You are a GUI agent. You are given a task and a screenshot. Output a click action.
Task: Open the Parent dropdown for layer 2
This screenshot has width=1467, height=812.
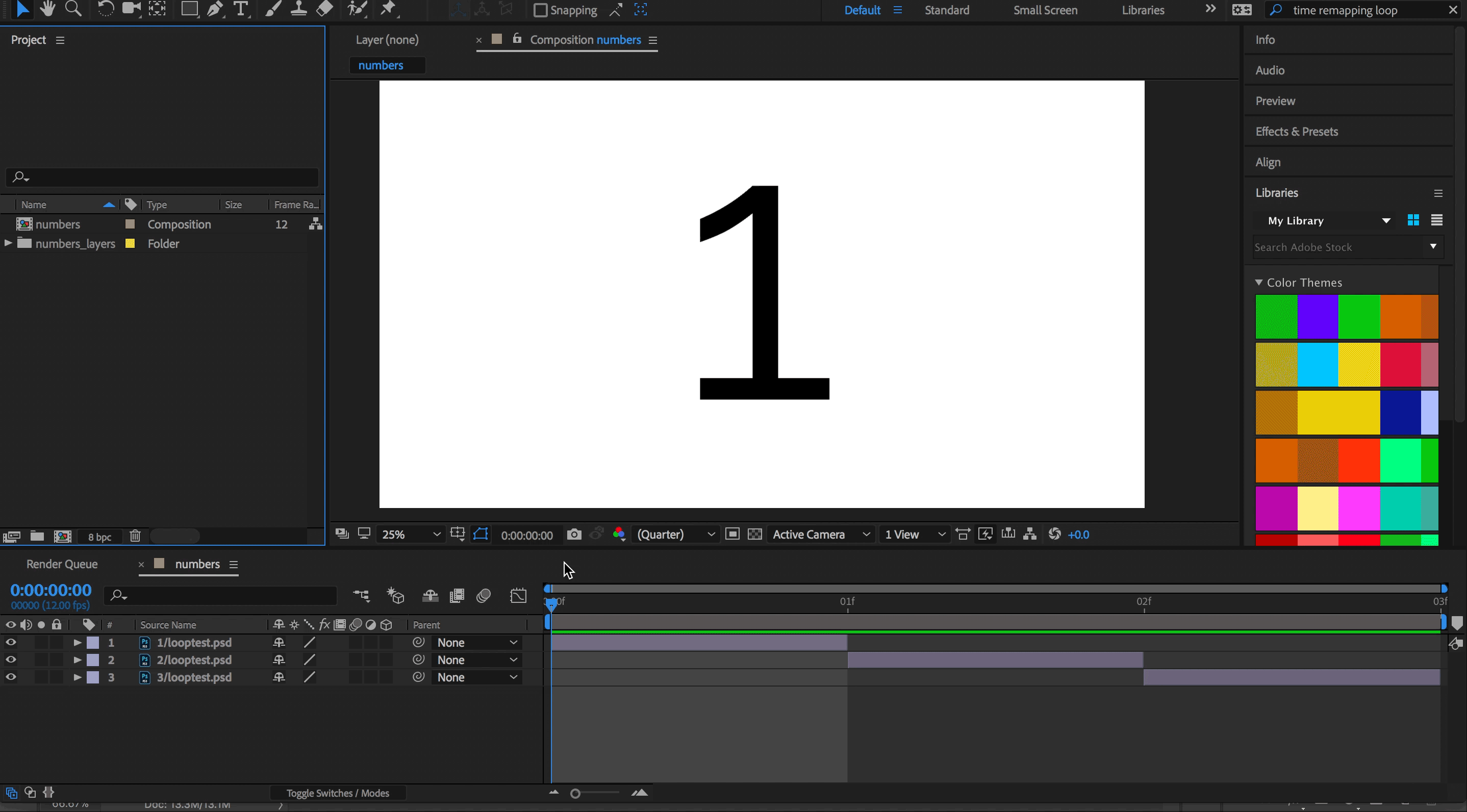click(476, 660)
